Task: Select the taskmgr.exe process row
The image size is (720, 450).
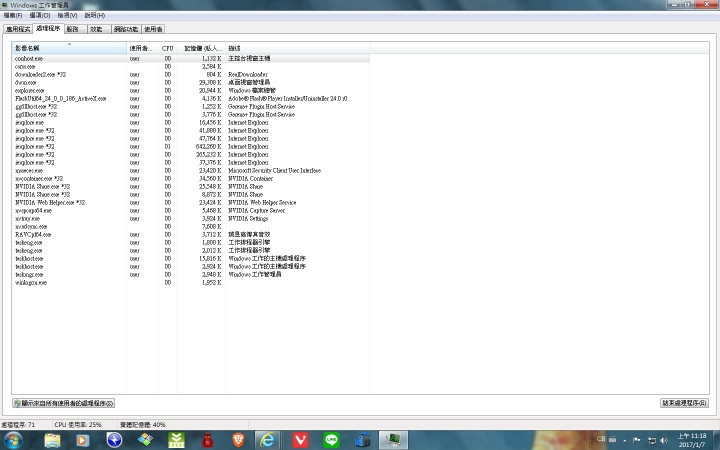Action: [x=191, y=275]
